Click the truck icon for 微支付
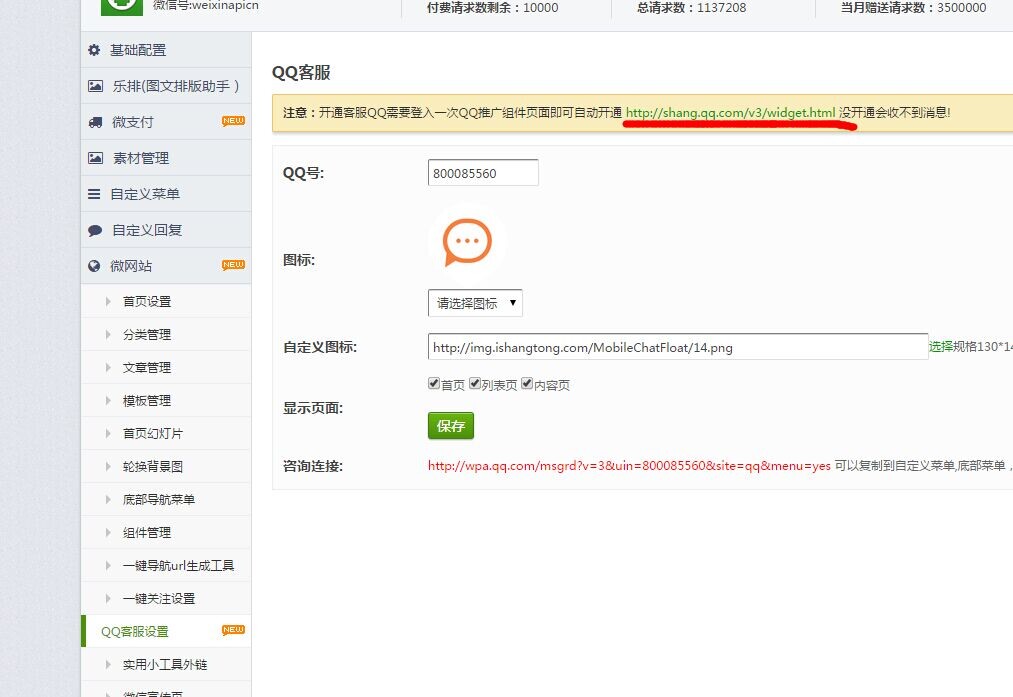The image size is (1013, 697). tap(95, 122)
